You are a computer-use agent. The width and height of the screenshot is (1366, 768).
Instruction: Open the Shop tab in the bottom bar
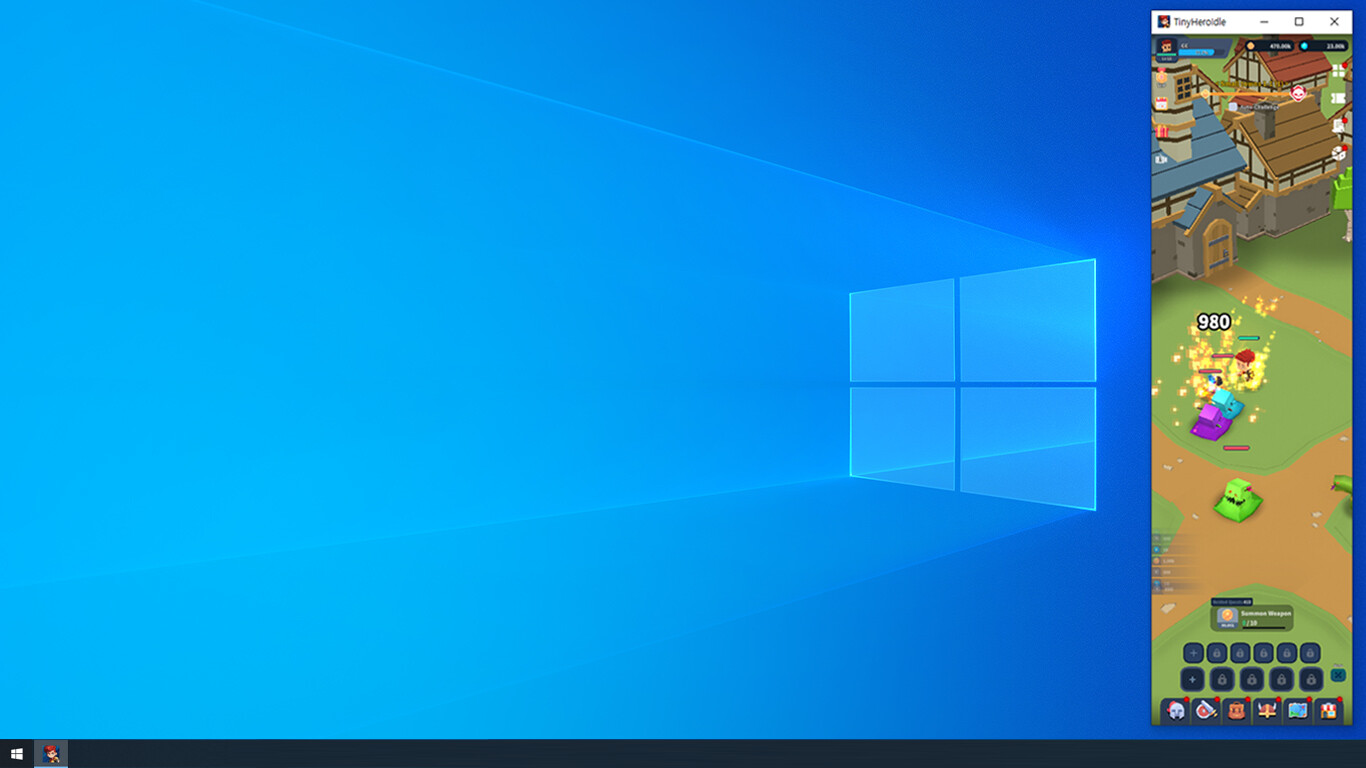pyautogui.click(x=1328, y=712)
